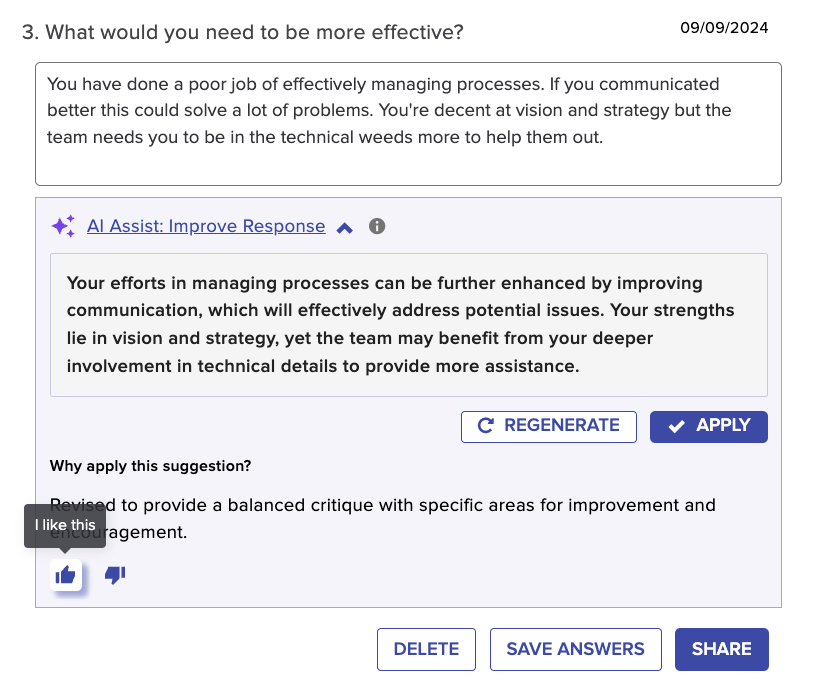
Task: Select the "Why apply this suggestion?" heading
Action: pos(151,466)
